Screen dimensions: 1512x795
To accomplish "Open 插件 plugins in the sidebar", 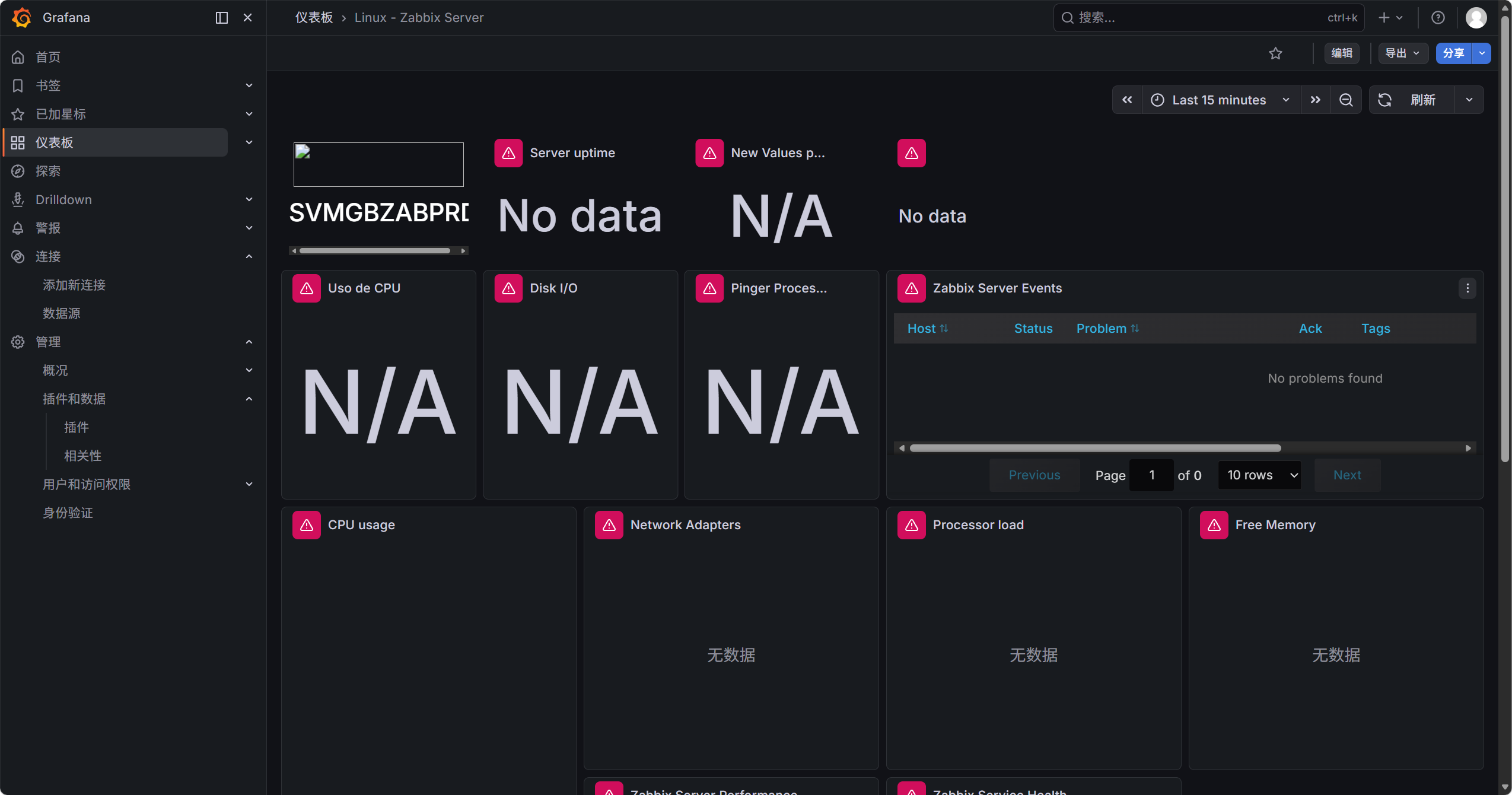I will (77, 427).
